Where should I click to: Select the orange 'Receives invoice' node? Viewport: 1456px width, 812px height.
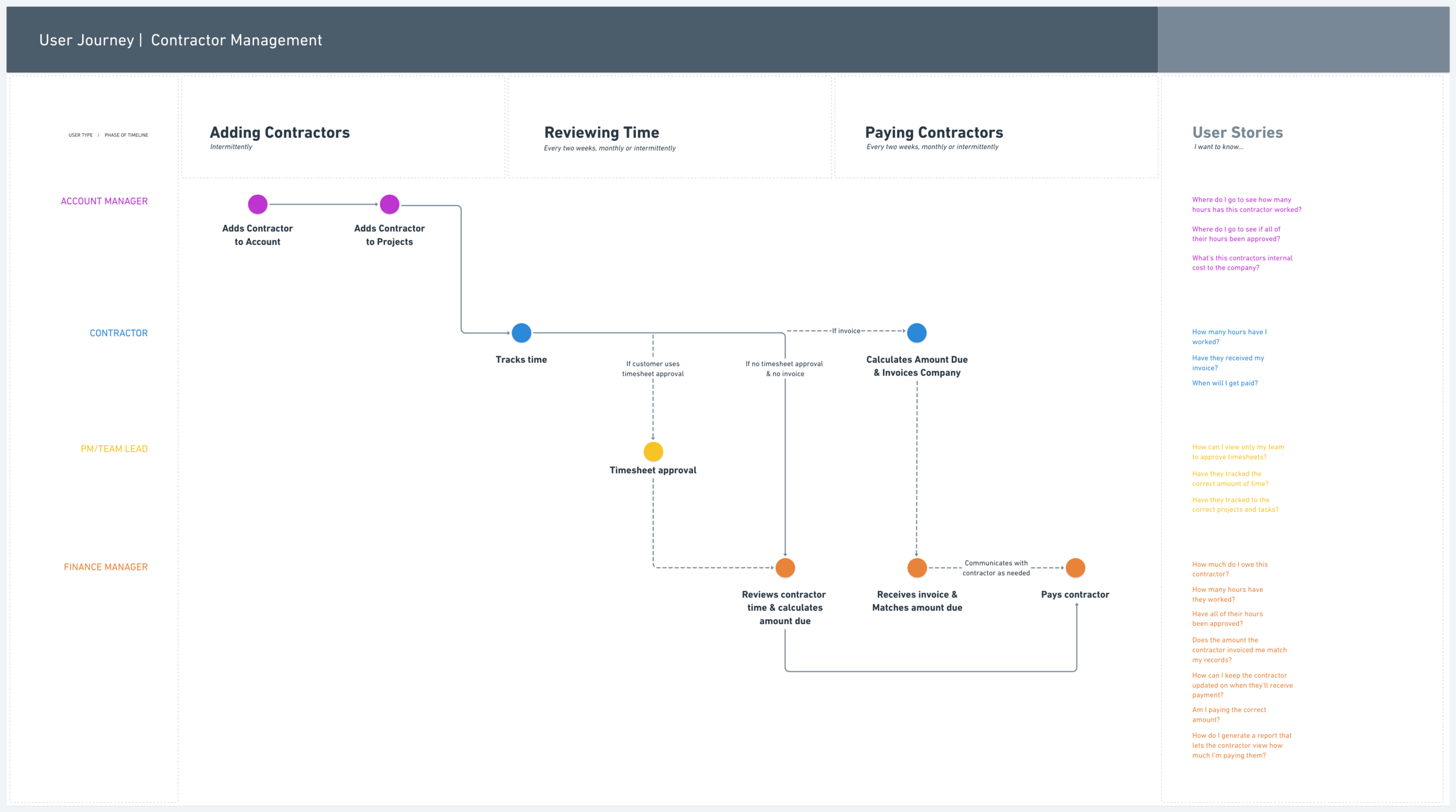[x=917, y=568]
